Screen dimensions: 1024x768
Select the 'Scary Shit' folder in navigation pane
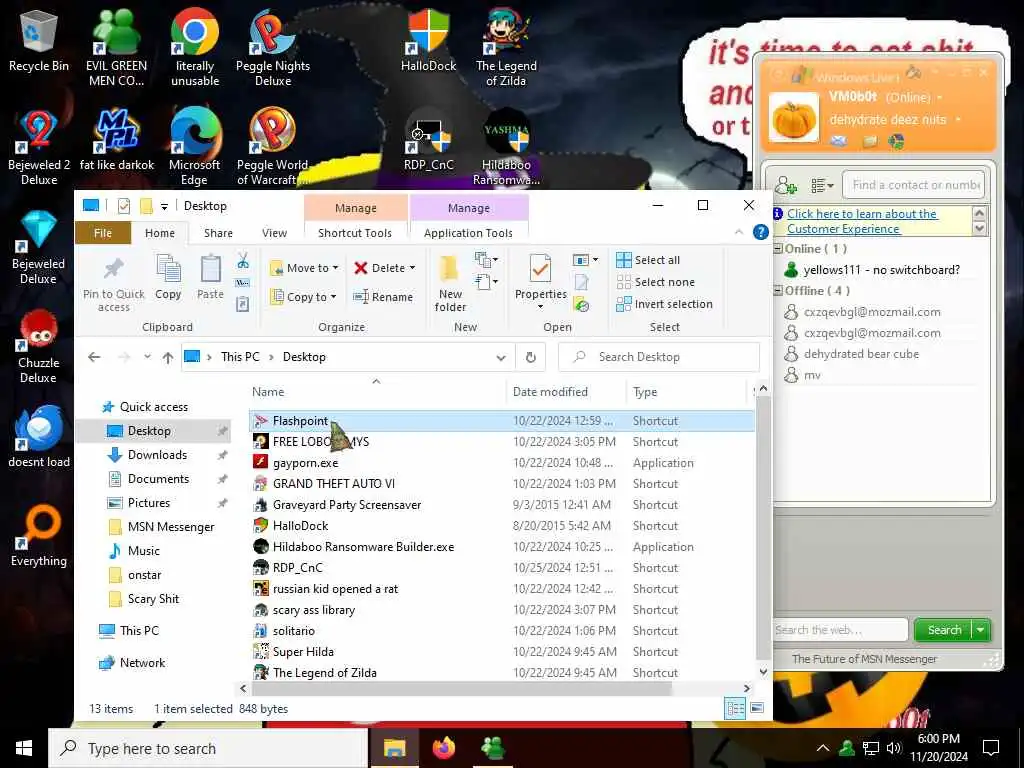click(153, 599)
